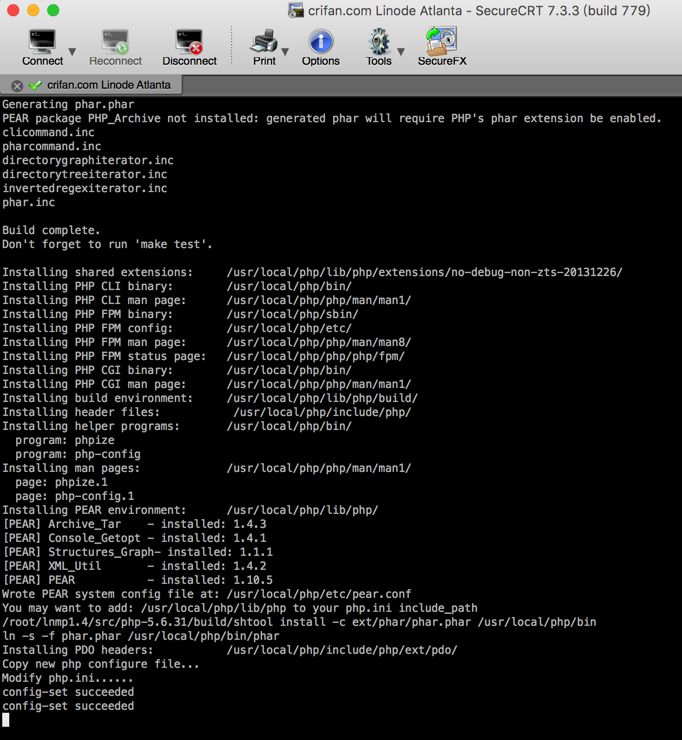
Task: Click 'page: phpize.1' line
Action: (x=61, y=482)
